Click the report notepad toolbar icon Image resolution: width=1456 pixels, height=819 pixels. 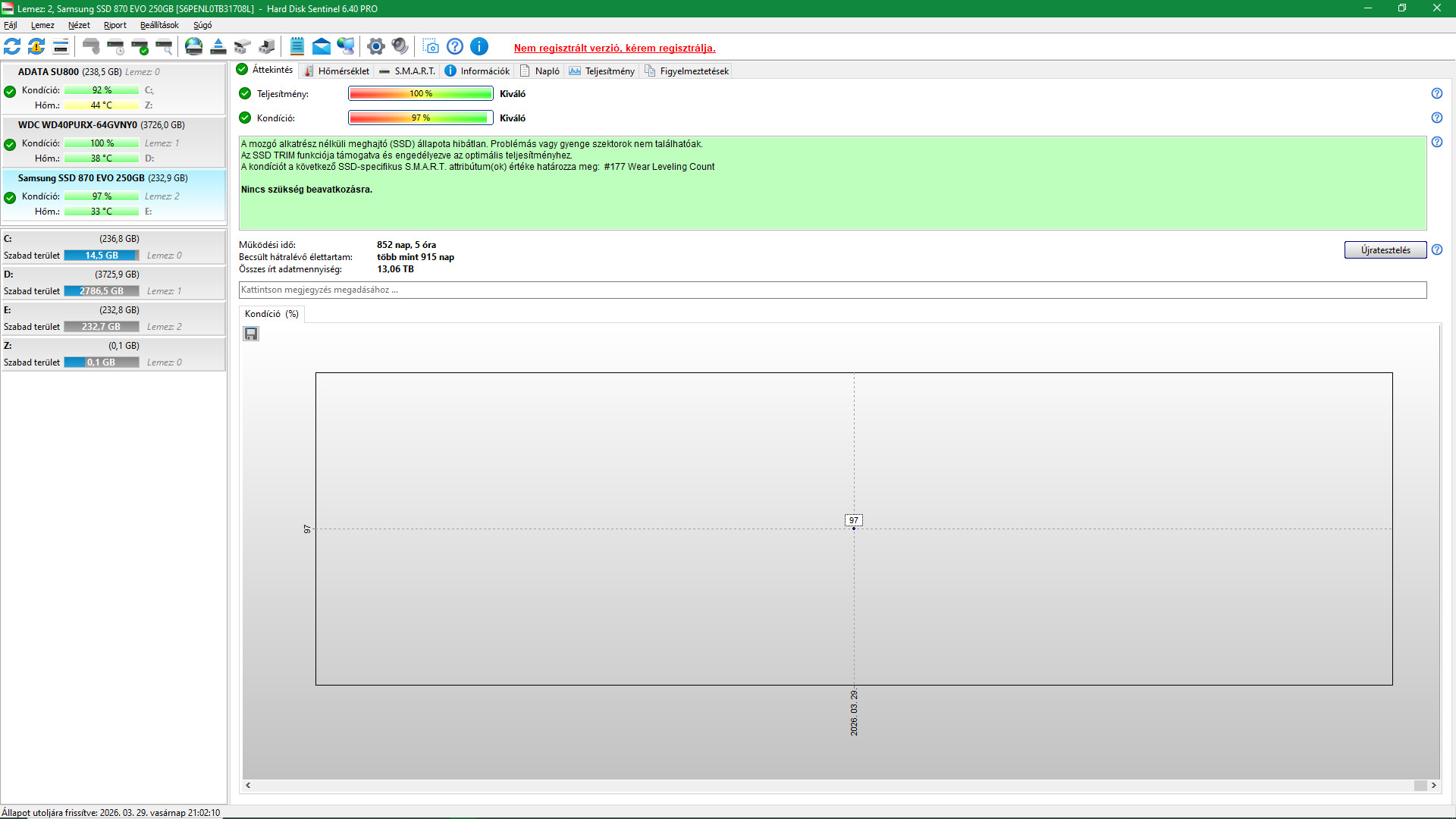(297, 47)
